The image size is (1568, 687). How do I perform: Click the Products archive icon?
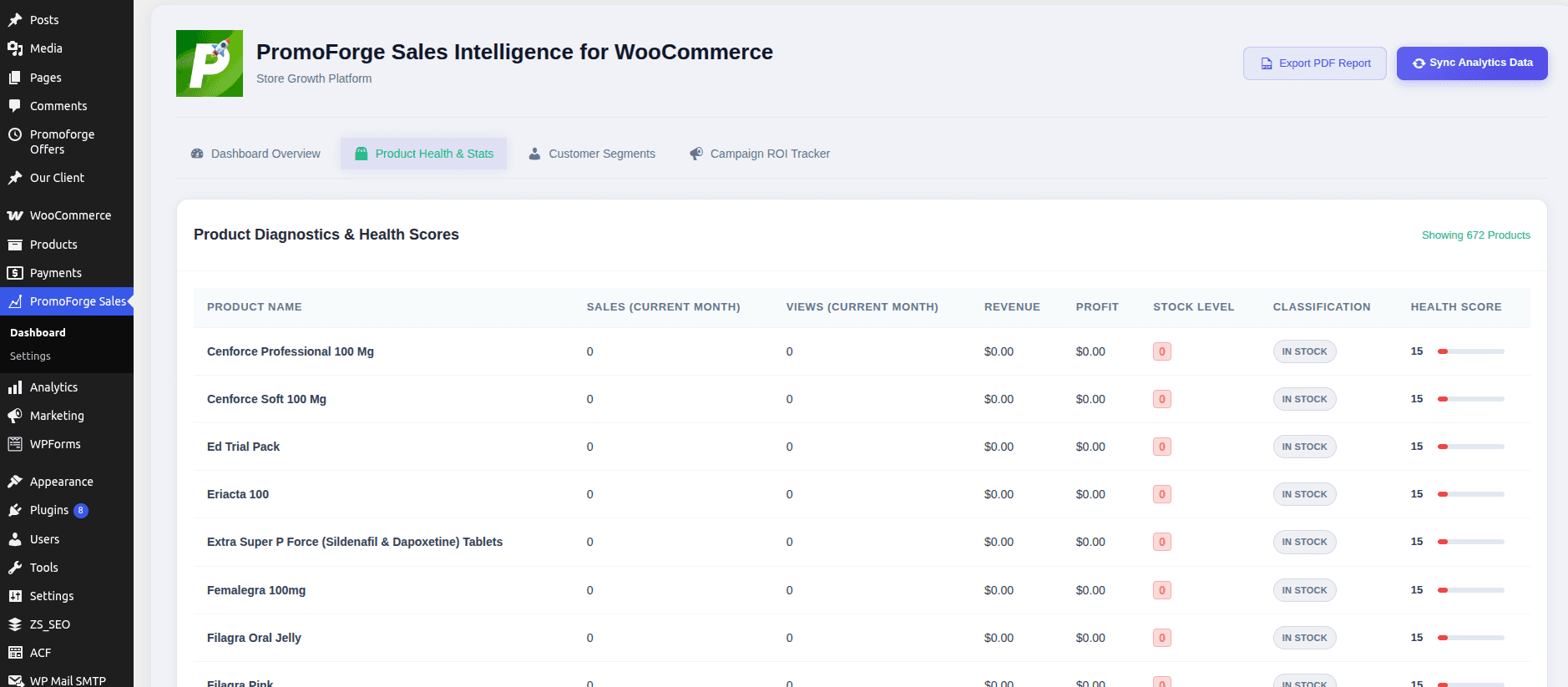point(15,245)
